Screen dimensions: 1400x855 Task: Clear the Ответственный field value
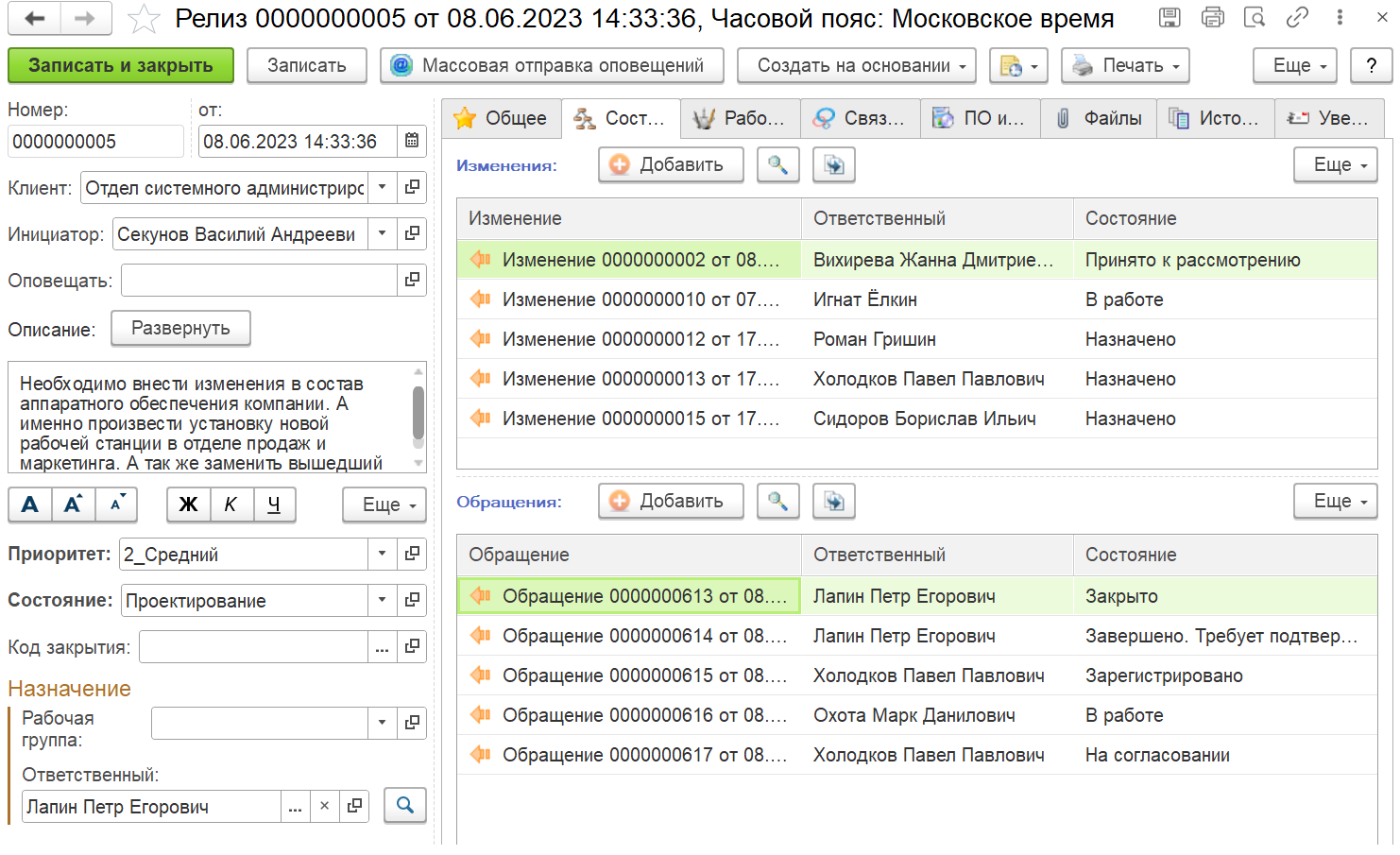click(x=324, y=806)
